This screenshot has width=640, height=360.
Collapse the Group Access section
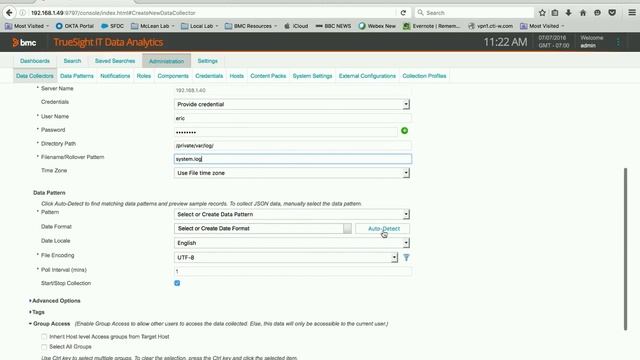[49, 324]
